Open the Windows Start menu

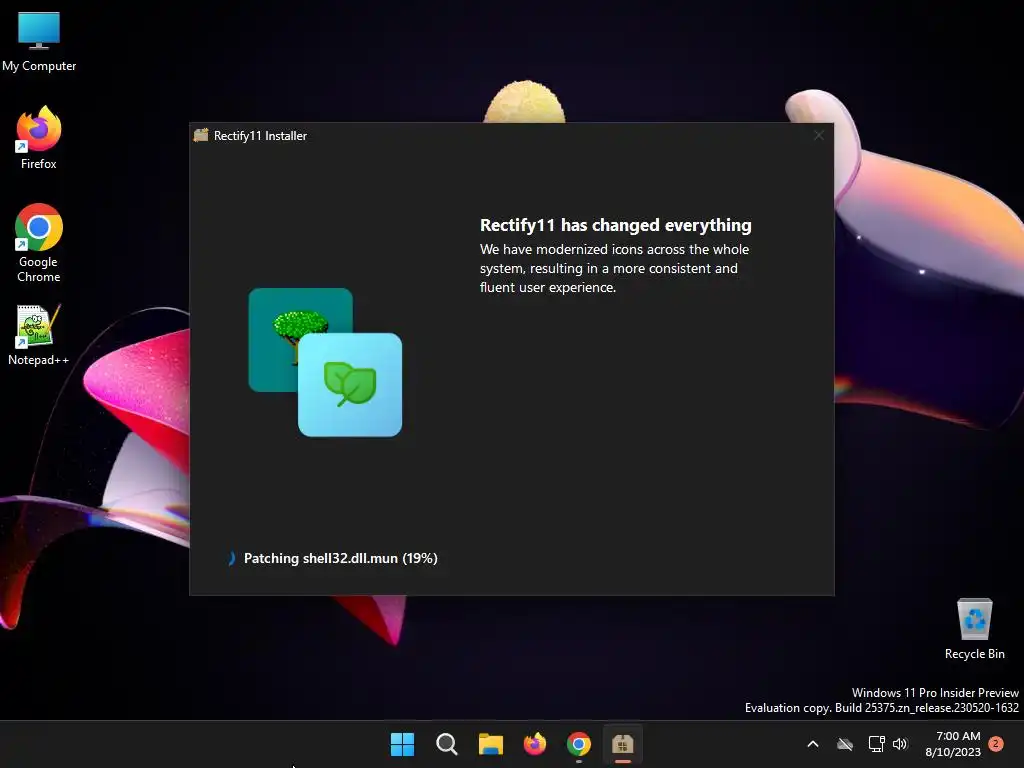pyautogui.click(x=402, y=744)
